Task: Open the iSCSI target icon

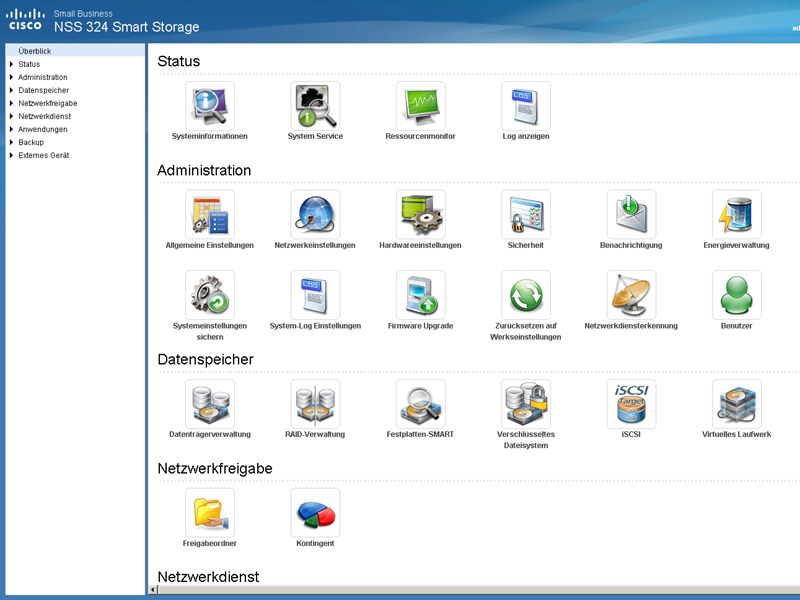Action: click(631, 404)
